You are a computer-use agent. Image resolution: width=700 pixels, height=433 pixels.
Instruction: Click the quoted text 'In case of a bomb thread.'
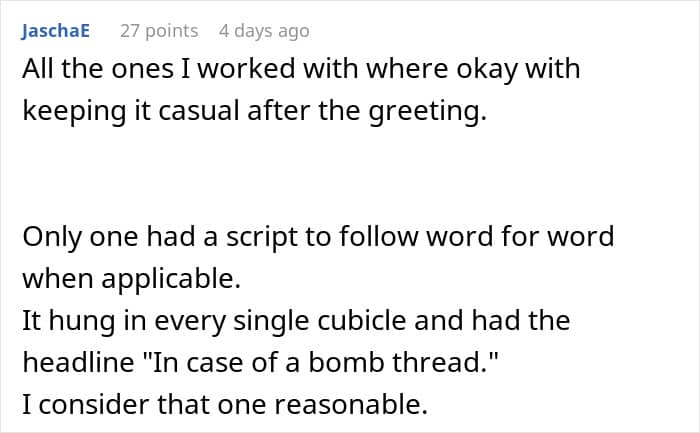coord(325,362)
